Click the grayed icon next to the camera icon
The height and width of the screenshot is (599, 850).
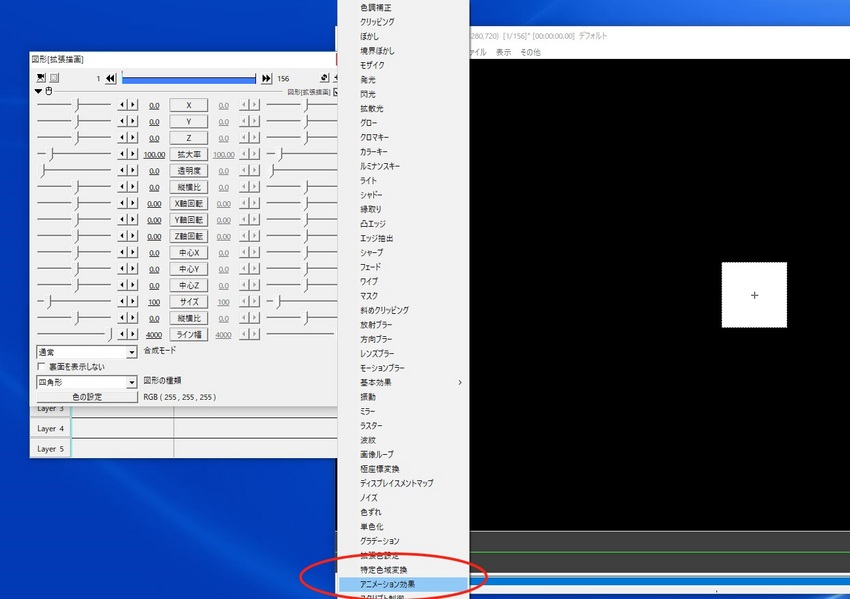(x=55, y=78)
